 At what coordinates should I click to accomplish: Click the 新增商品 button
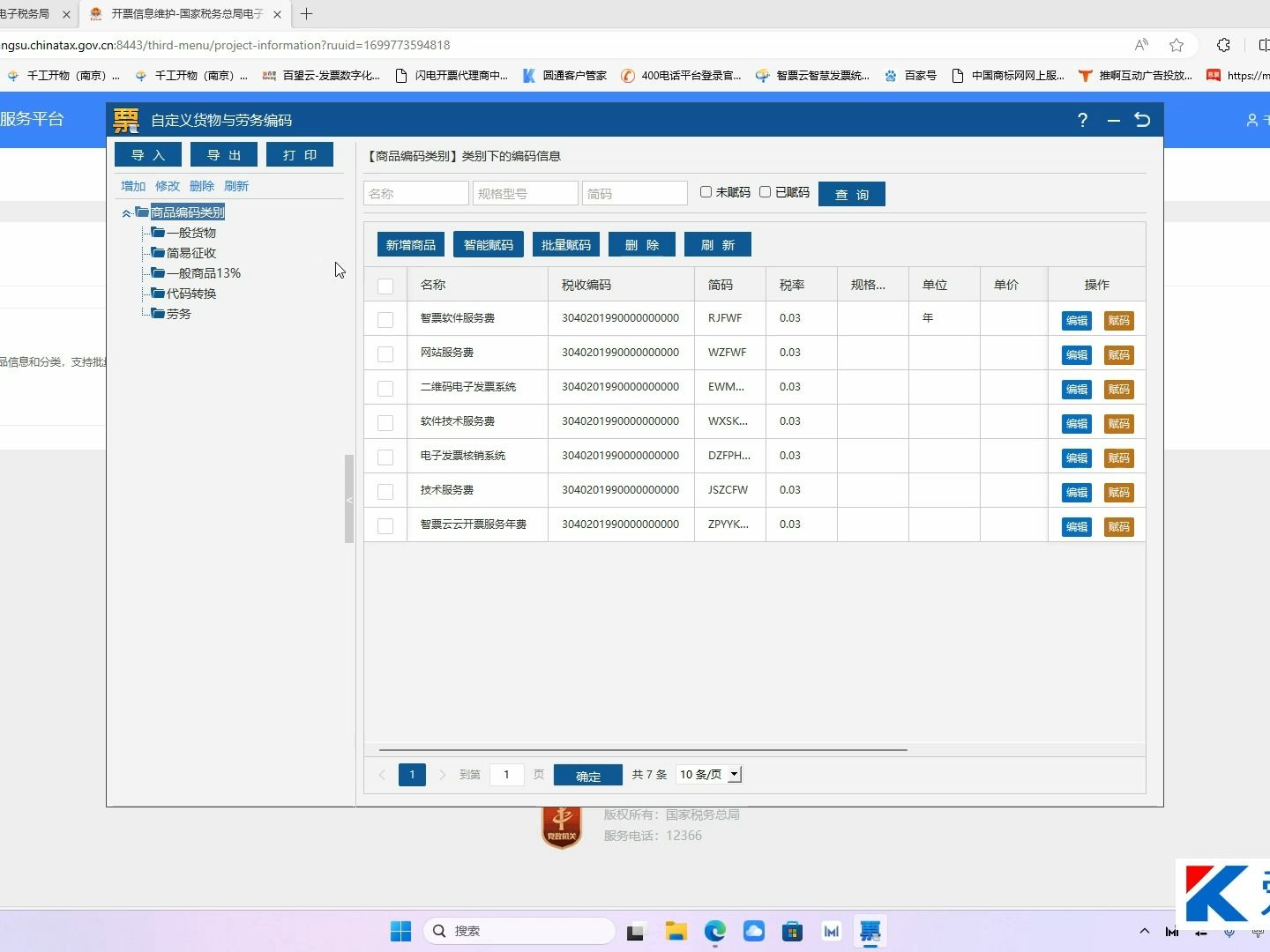coord(411,244)
